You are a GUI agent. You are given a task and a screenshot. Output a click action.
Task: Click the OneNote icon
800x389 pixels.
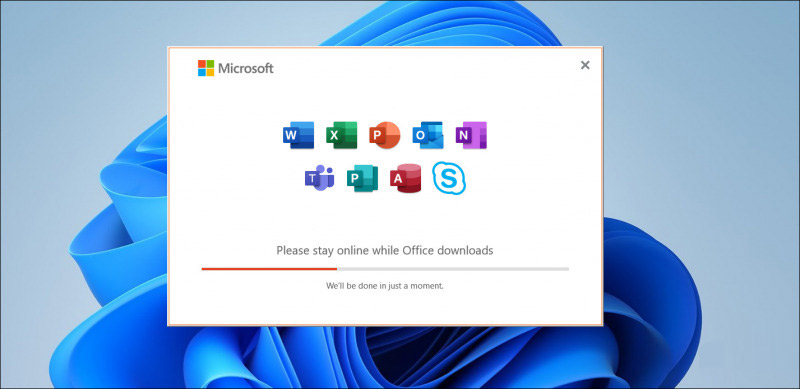471,135
